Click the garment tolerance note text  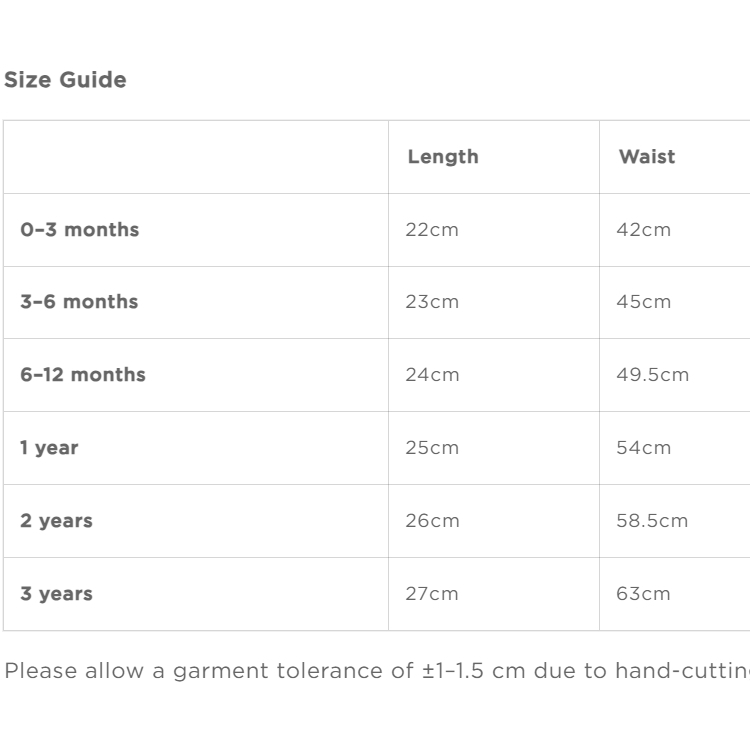click(375, 670)
